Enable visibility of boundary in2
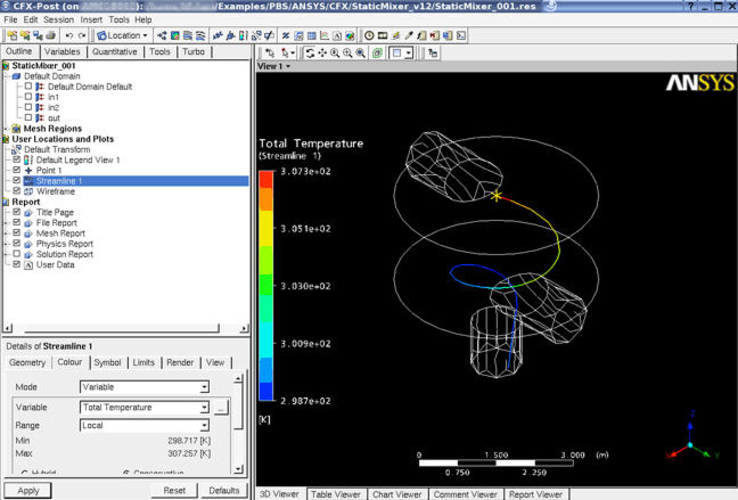 (x=28, y=107)
